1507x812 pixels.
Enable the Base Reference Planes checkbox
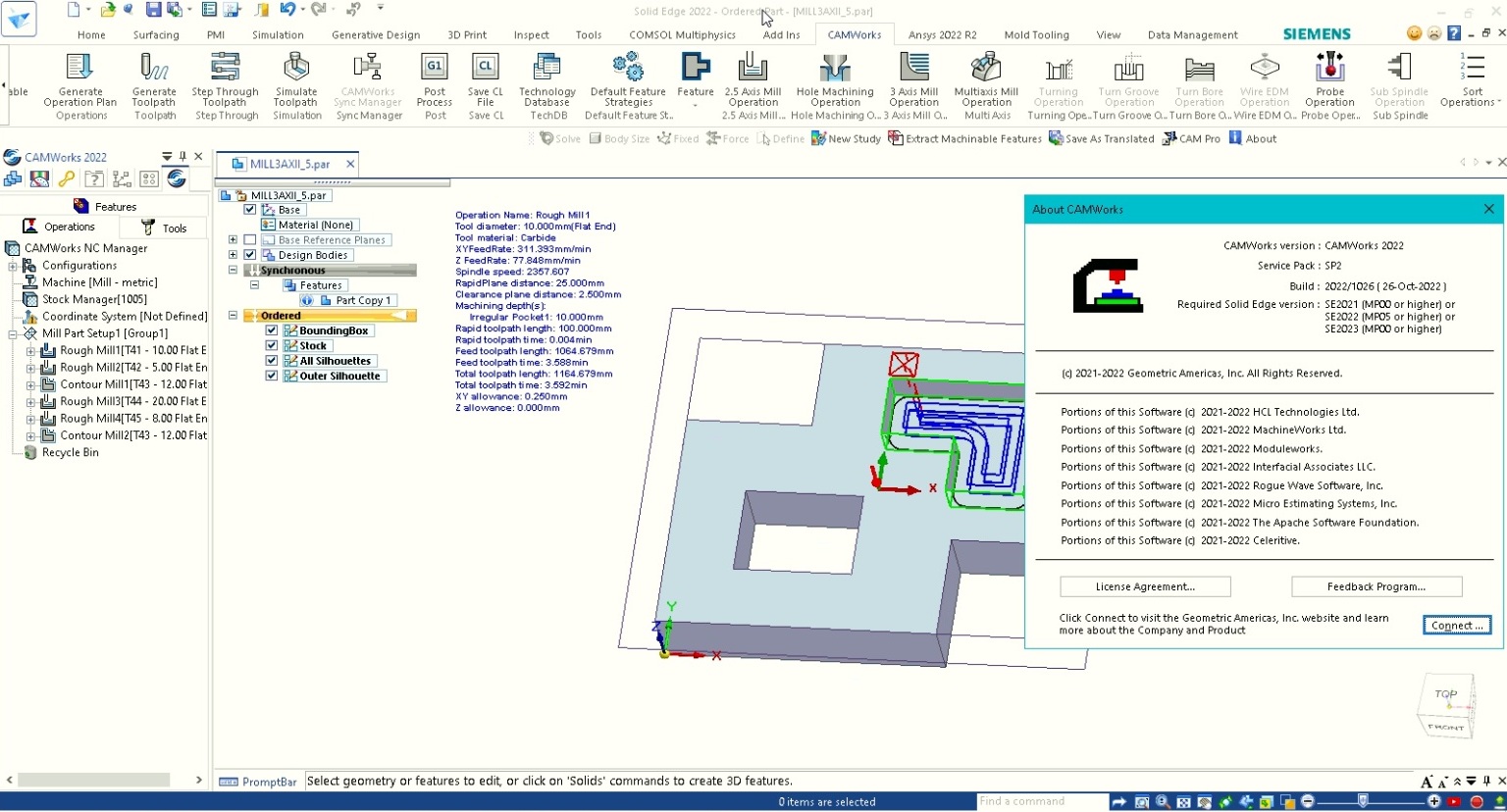250,239
